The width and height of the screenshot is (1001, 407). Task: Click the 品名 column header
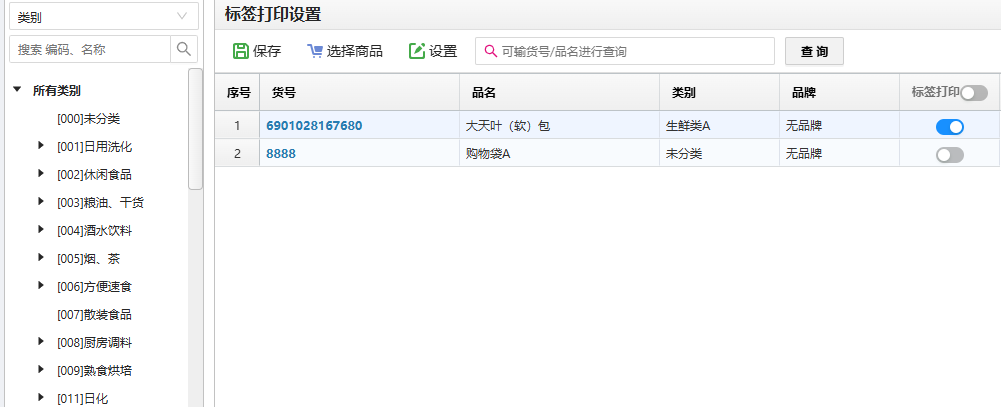(559, 92)
